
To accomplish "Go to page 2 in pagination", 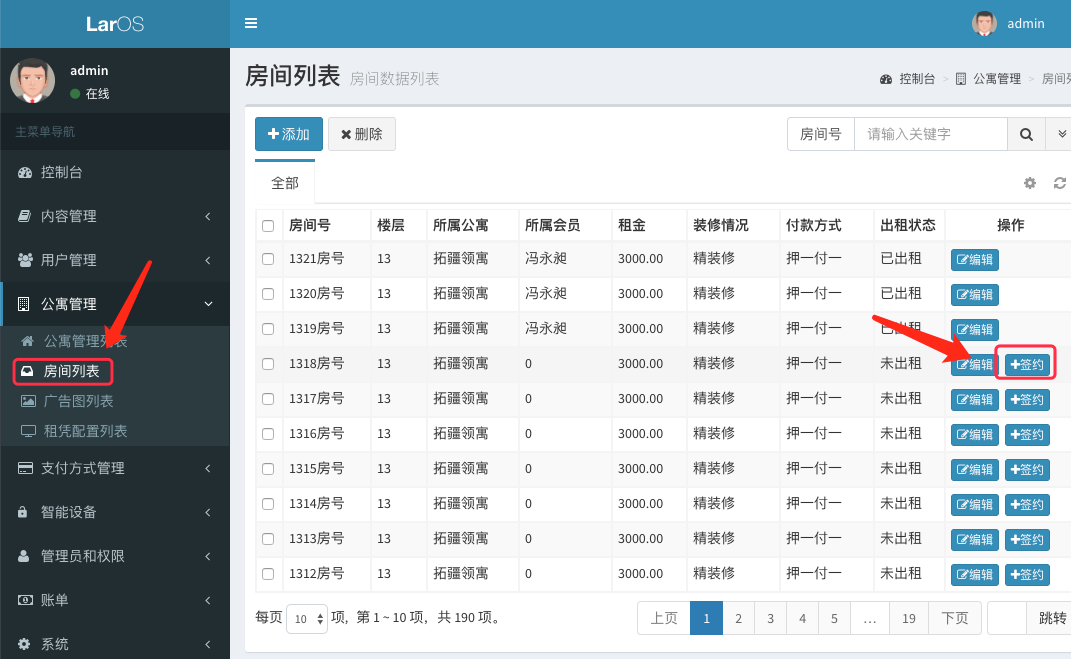I will (738, 618).
